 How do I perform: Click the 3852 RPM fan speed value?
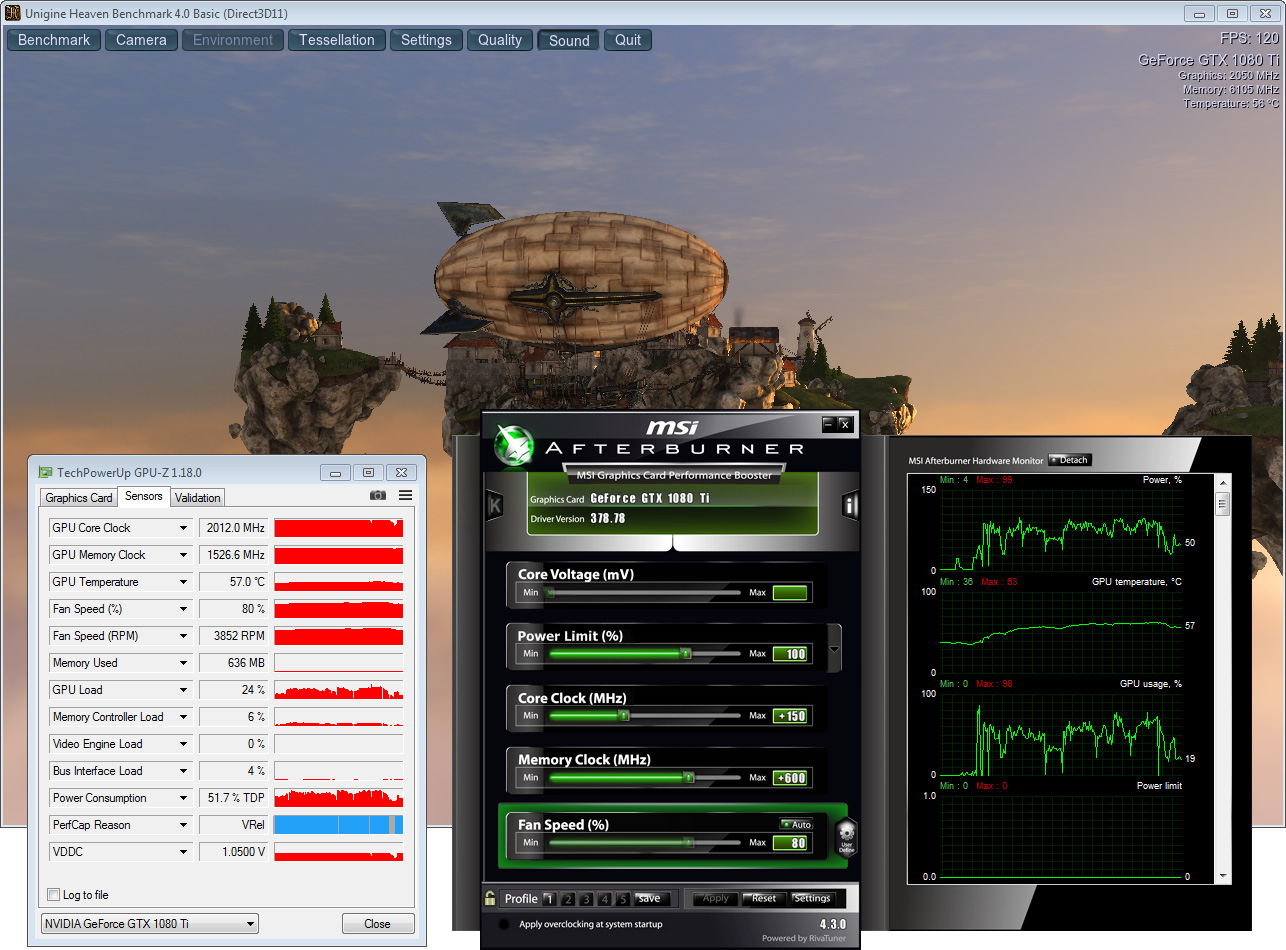click(234, 636)
